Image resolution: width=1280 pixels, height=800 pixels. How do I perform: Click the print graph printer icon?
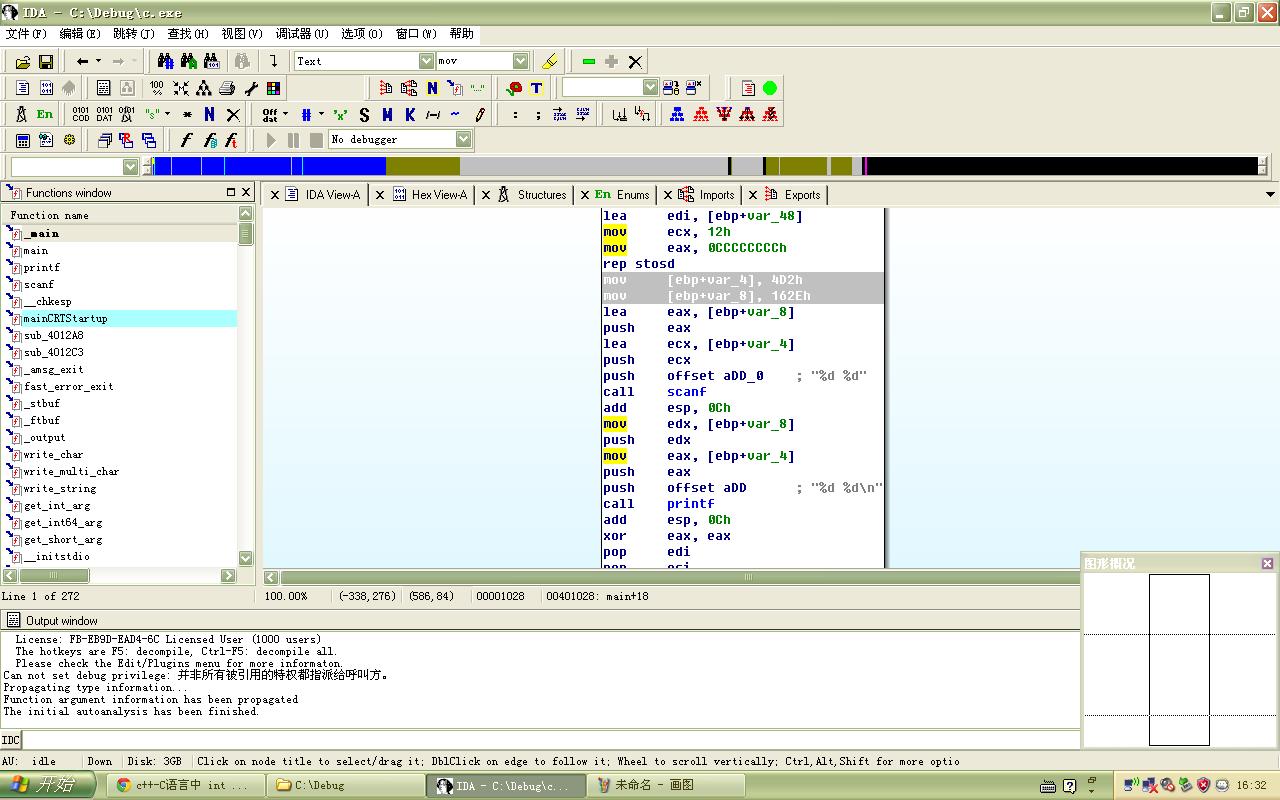(227, 88)
